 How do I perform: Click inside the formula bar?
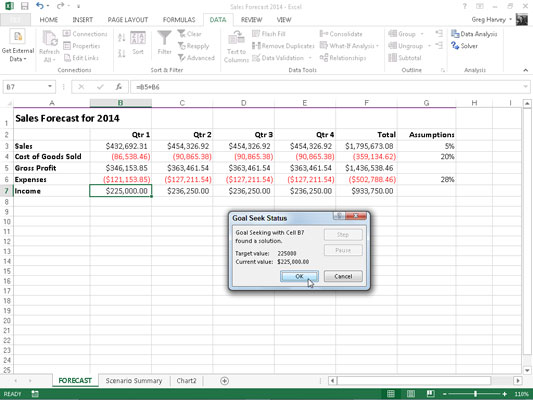[x=326, y=87]
